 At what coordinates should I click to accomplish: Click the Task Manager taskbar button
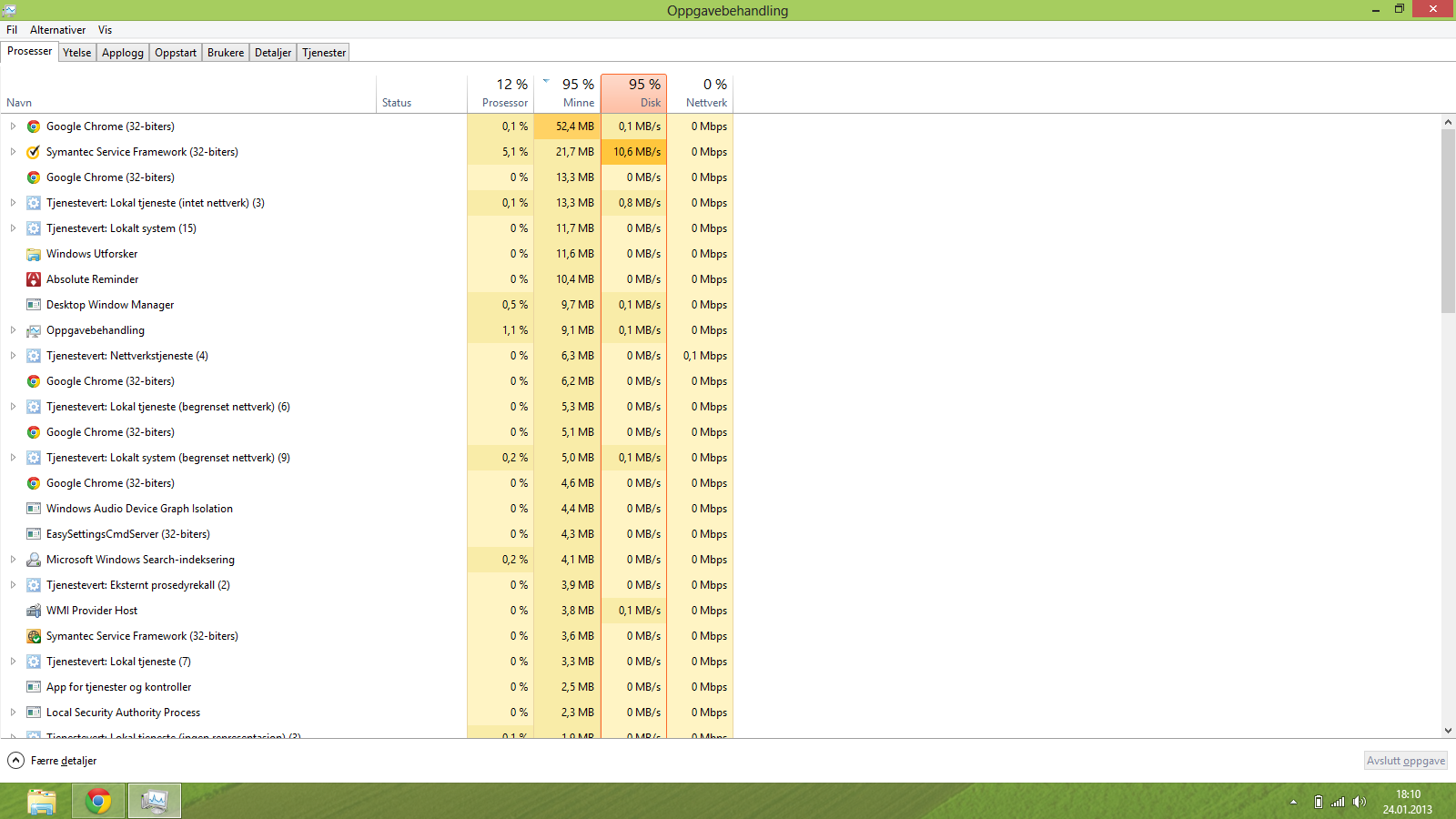(x=155, y=801)
